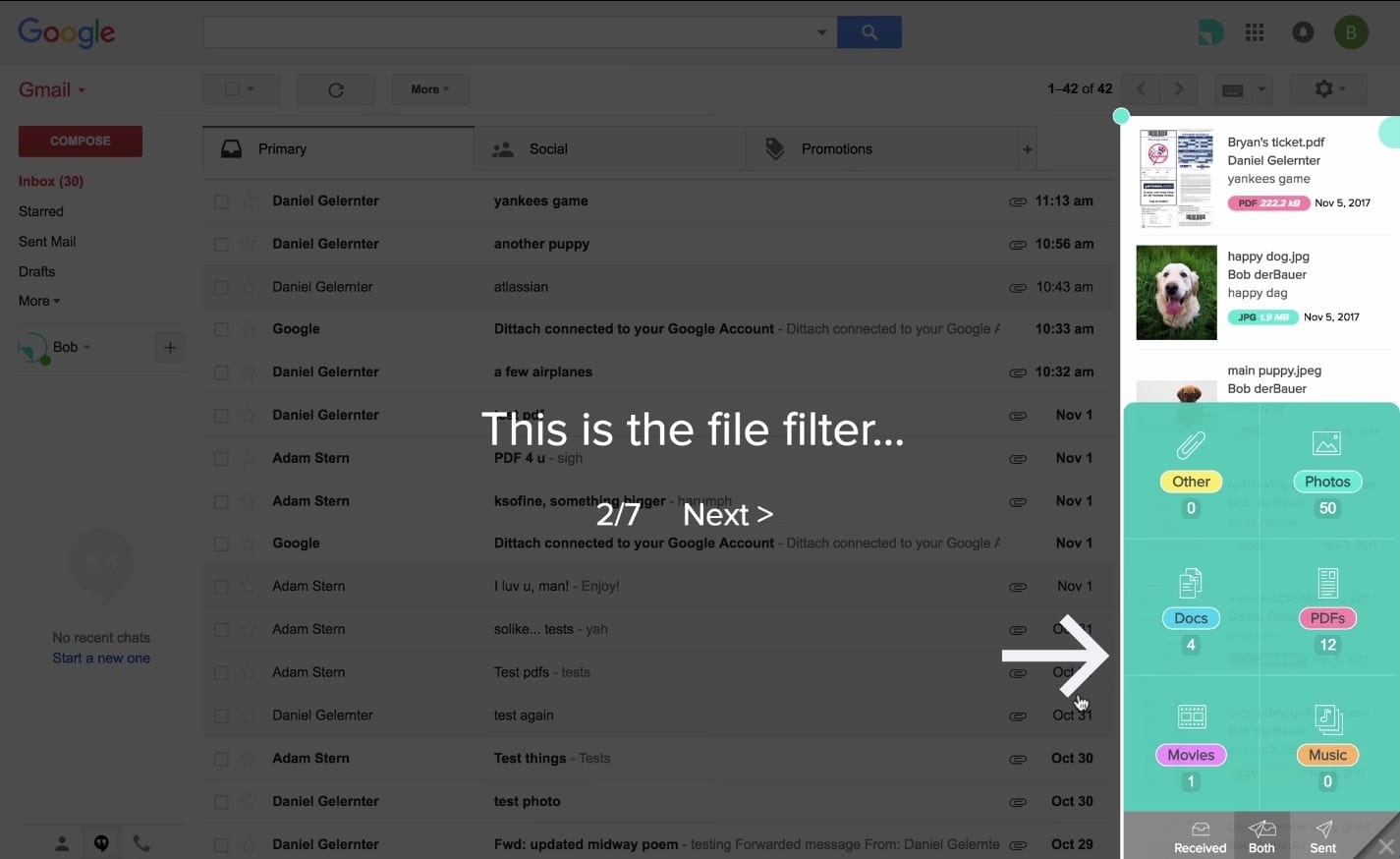Select checkbox for 'another puppy' email
This screenshot has width=1400, height=859.
coord(221,245)
